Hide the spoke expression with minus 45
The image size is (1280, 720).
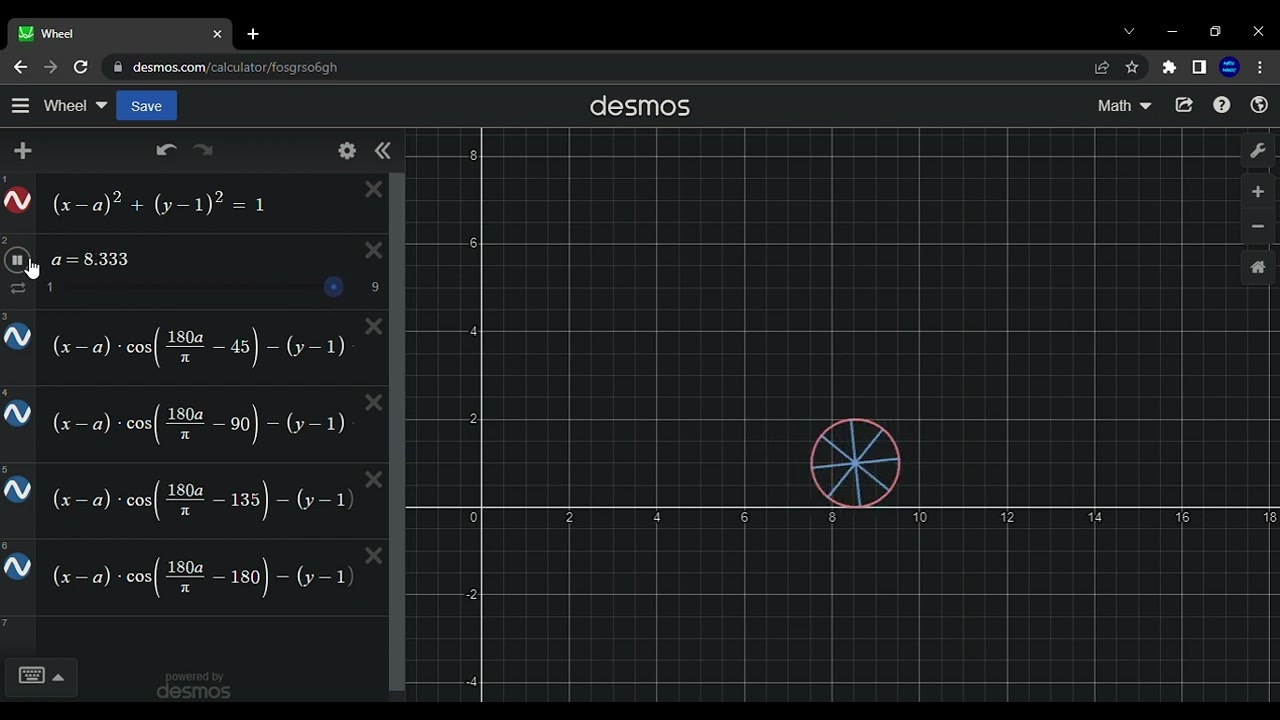17,337
